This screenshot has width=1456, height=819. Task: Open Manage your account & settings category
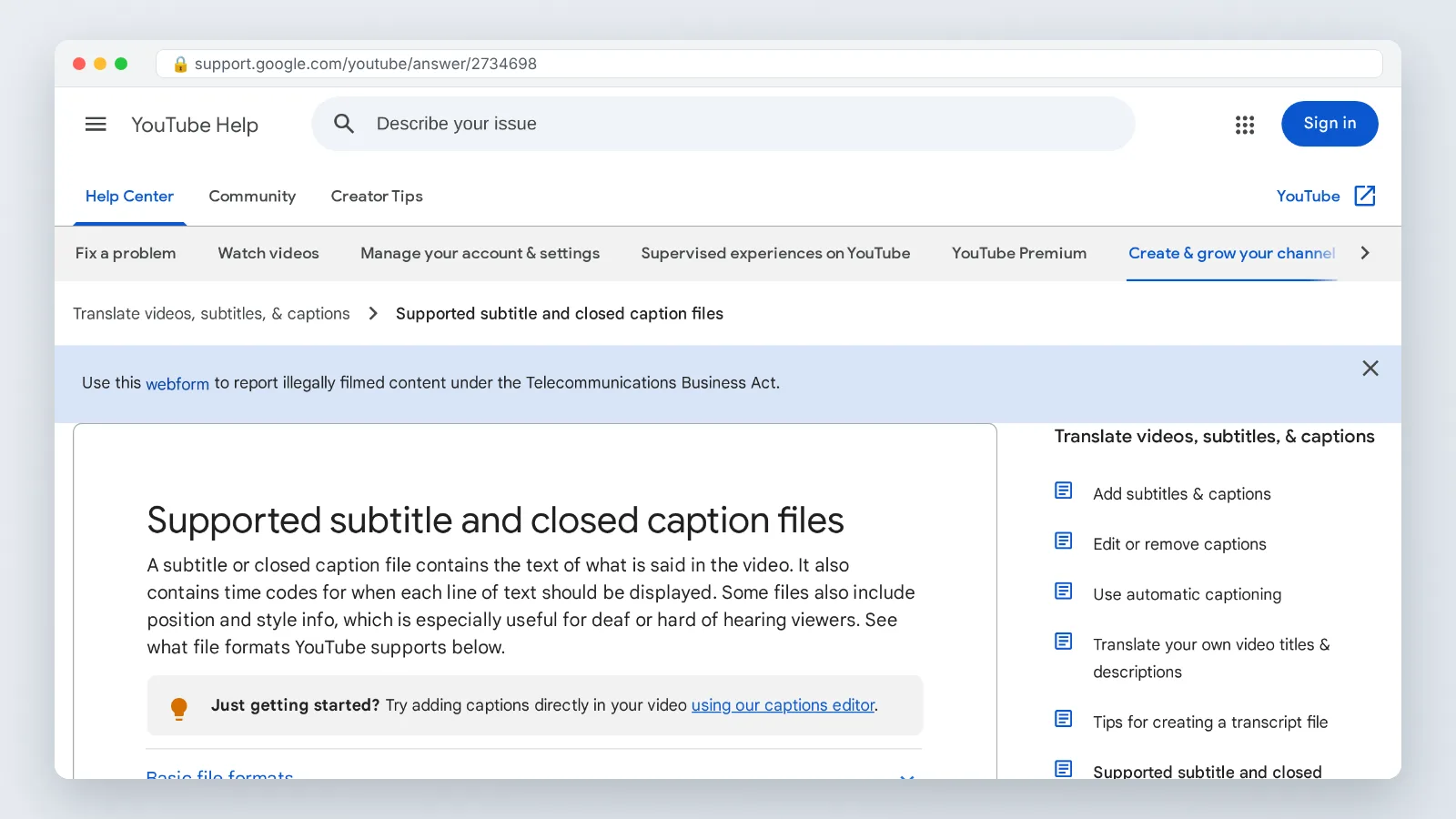click(480, 253)
